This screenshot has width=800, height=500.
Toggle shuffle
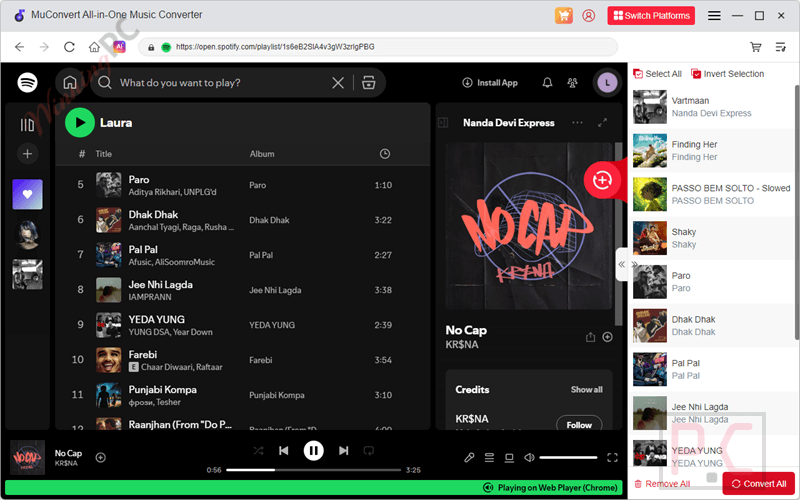[258, 451]
